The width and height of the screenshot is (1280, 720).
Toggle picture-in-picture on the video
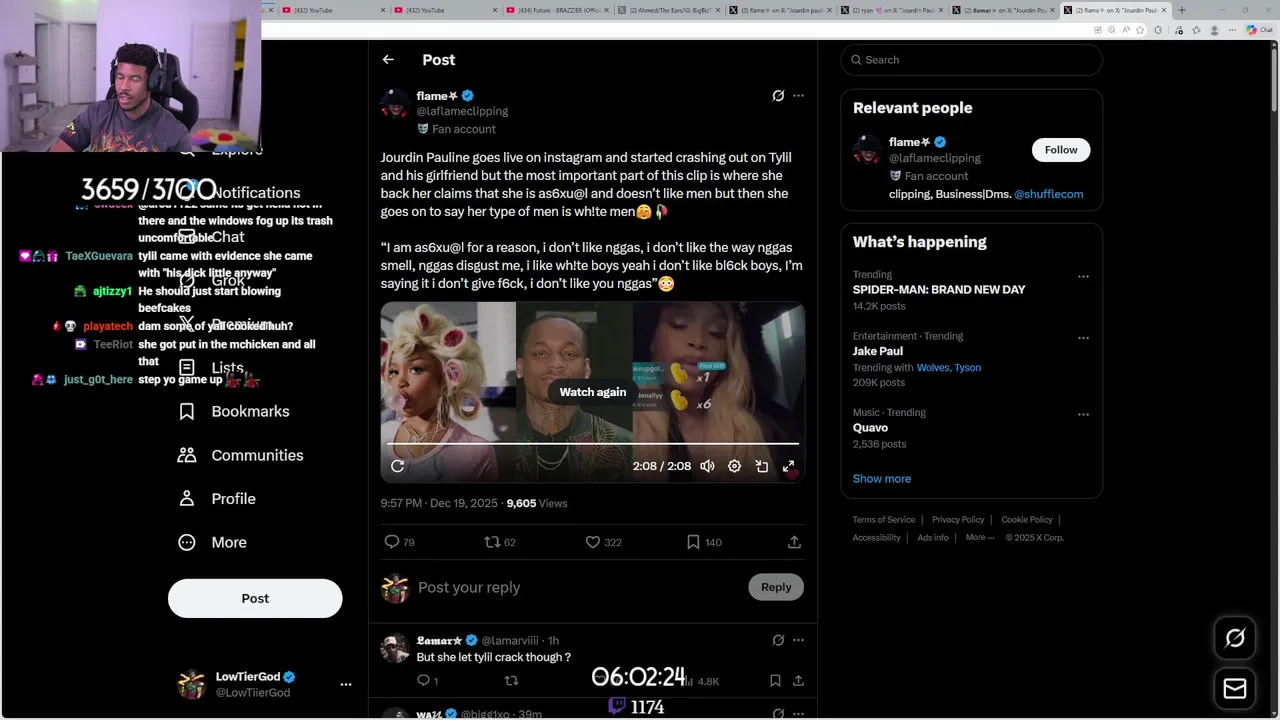(x=761, y=466)
